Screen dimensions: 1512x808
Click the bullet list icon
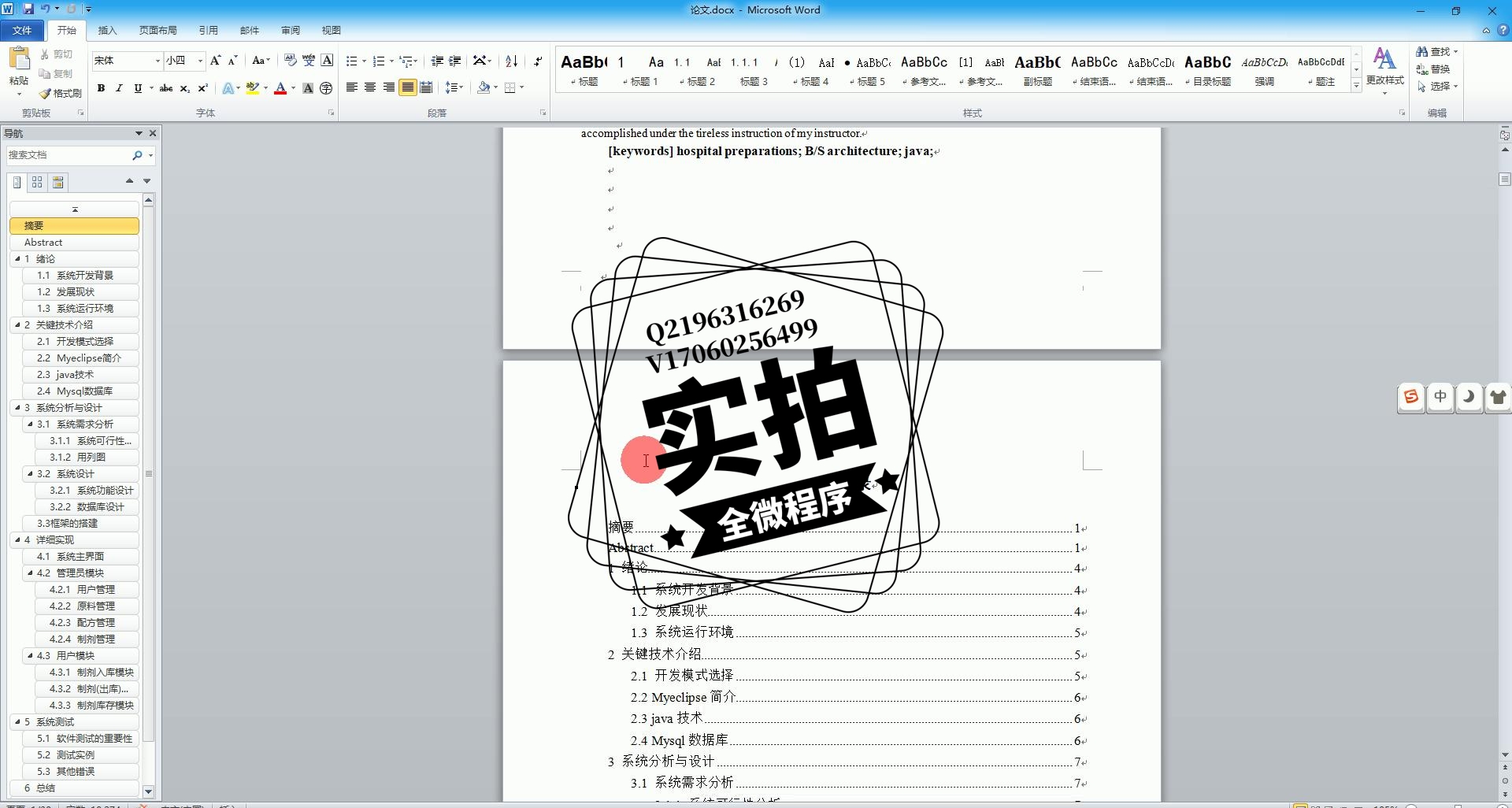pos(351,61)
